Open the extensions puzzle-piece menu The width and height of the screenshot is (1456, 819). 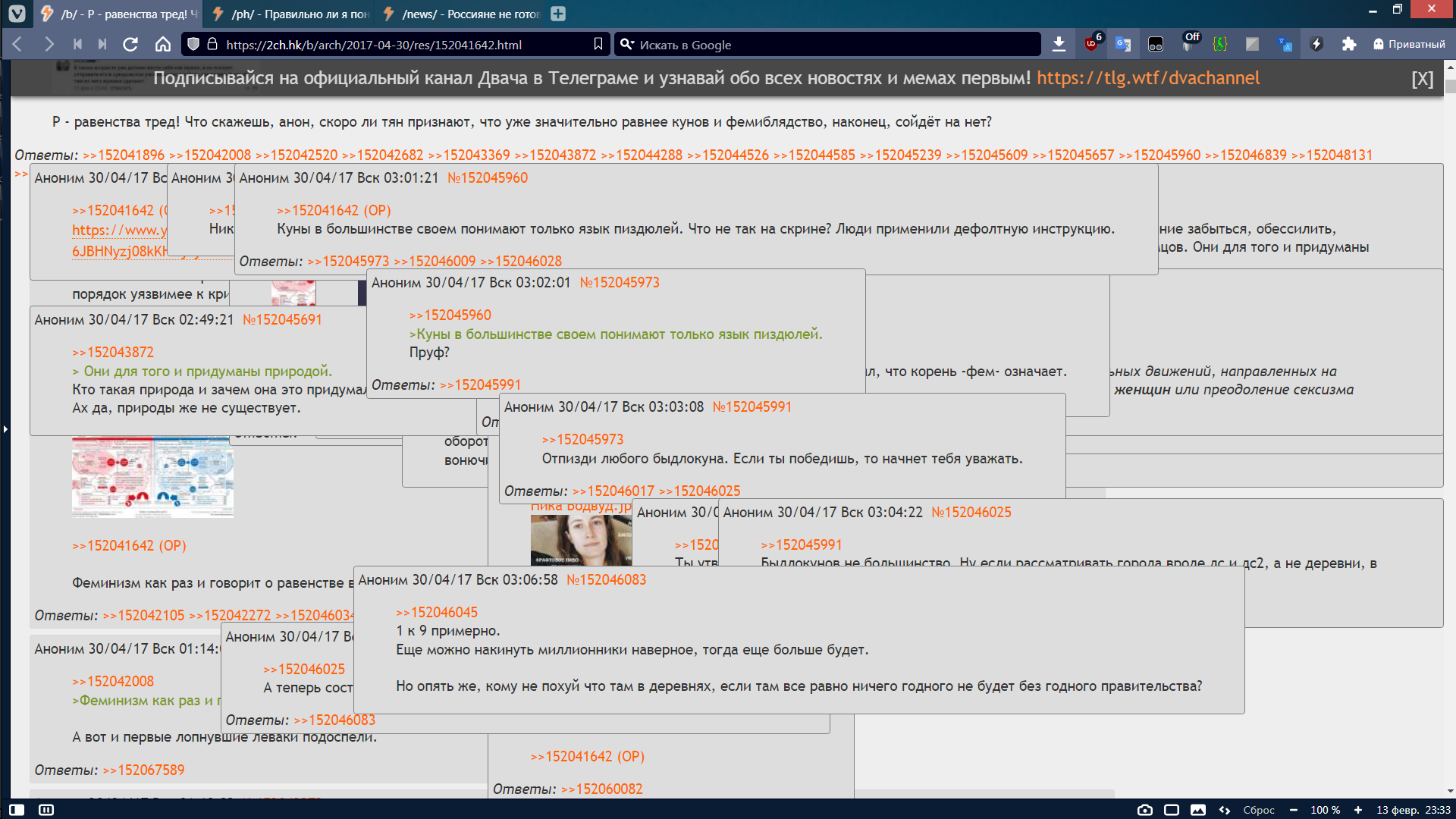coord(1348,44)
